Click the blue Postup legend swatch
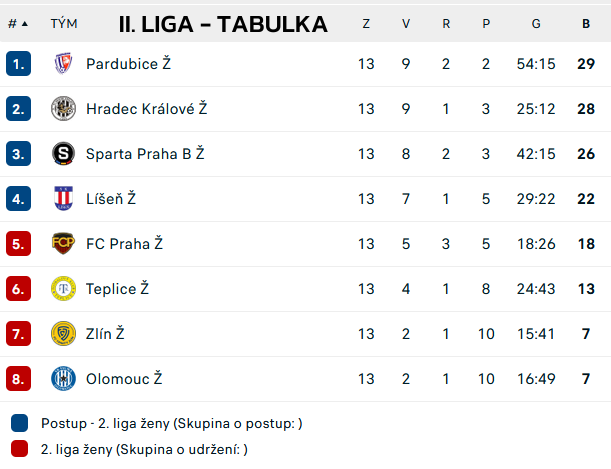The height and width of the screenshot is (469, 611). coord(19,423)
